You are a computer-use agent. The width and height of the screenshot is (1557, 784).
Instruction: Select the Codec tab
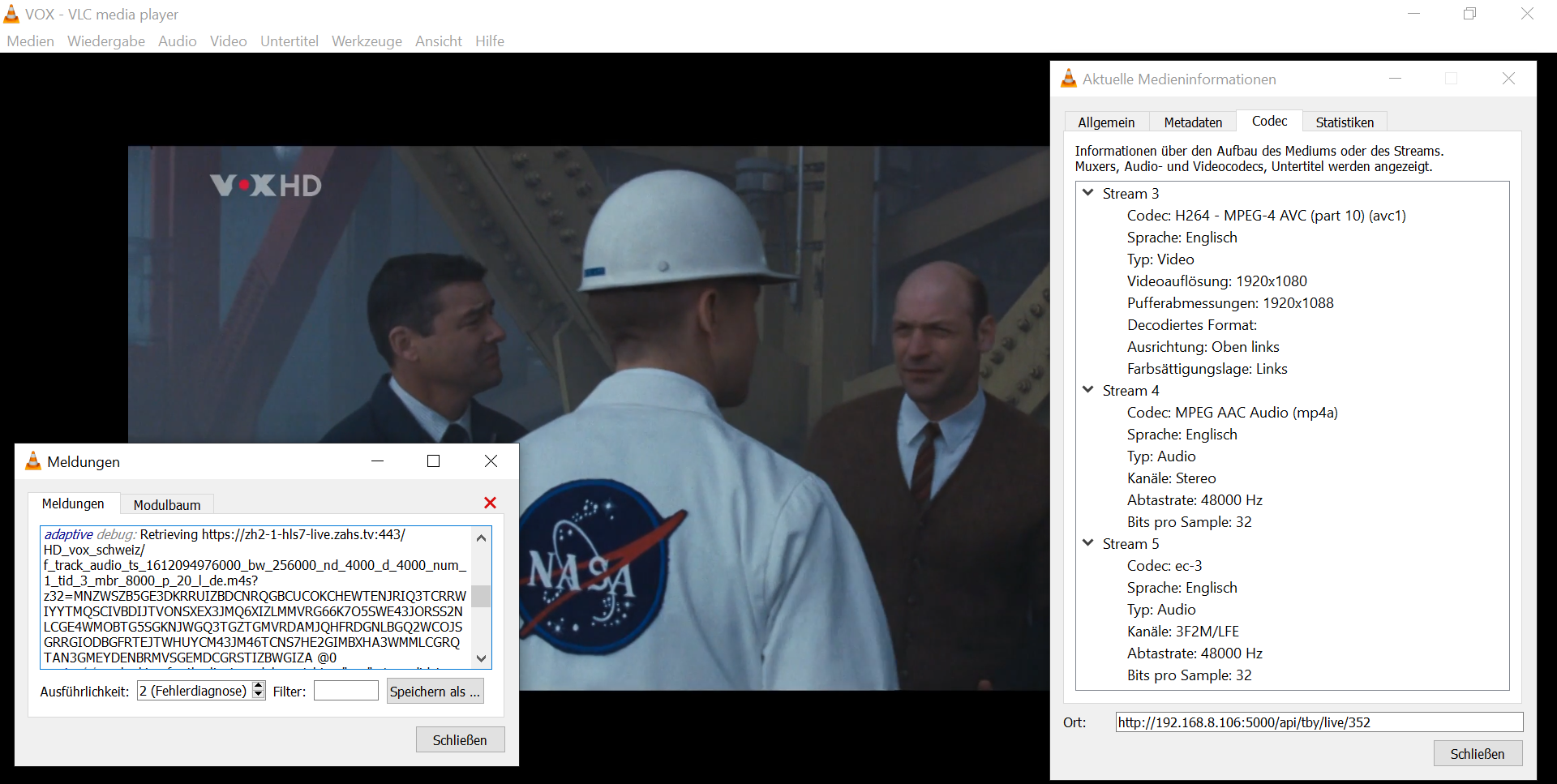pyautogui.click(x=1269, y=121)
